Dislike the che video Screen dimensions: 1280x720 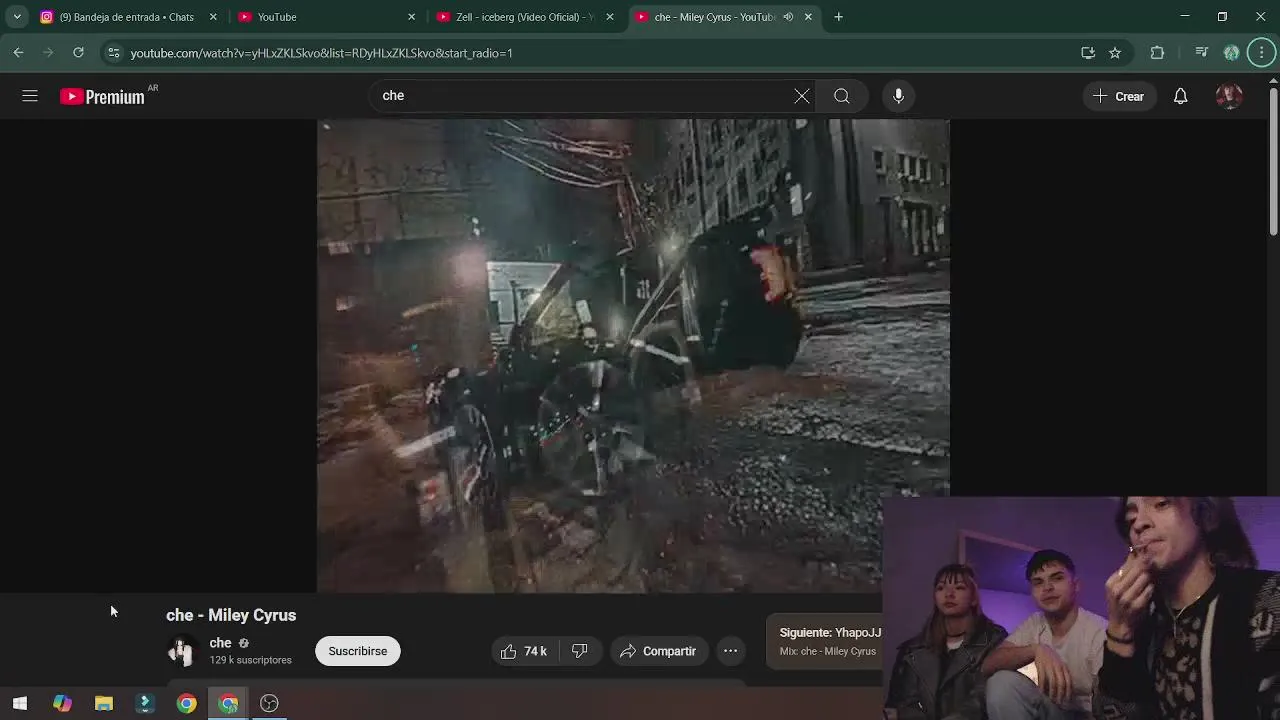click(x=580, y=651)
